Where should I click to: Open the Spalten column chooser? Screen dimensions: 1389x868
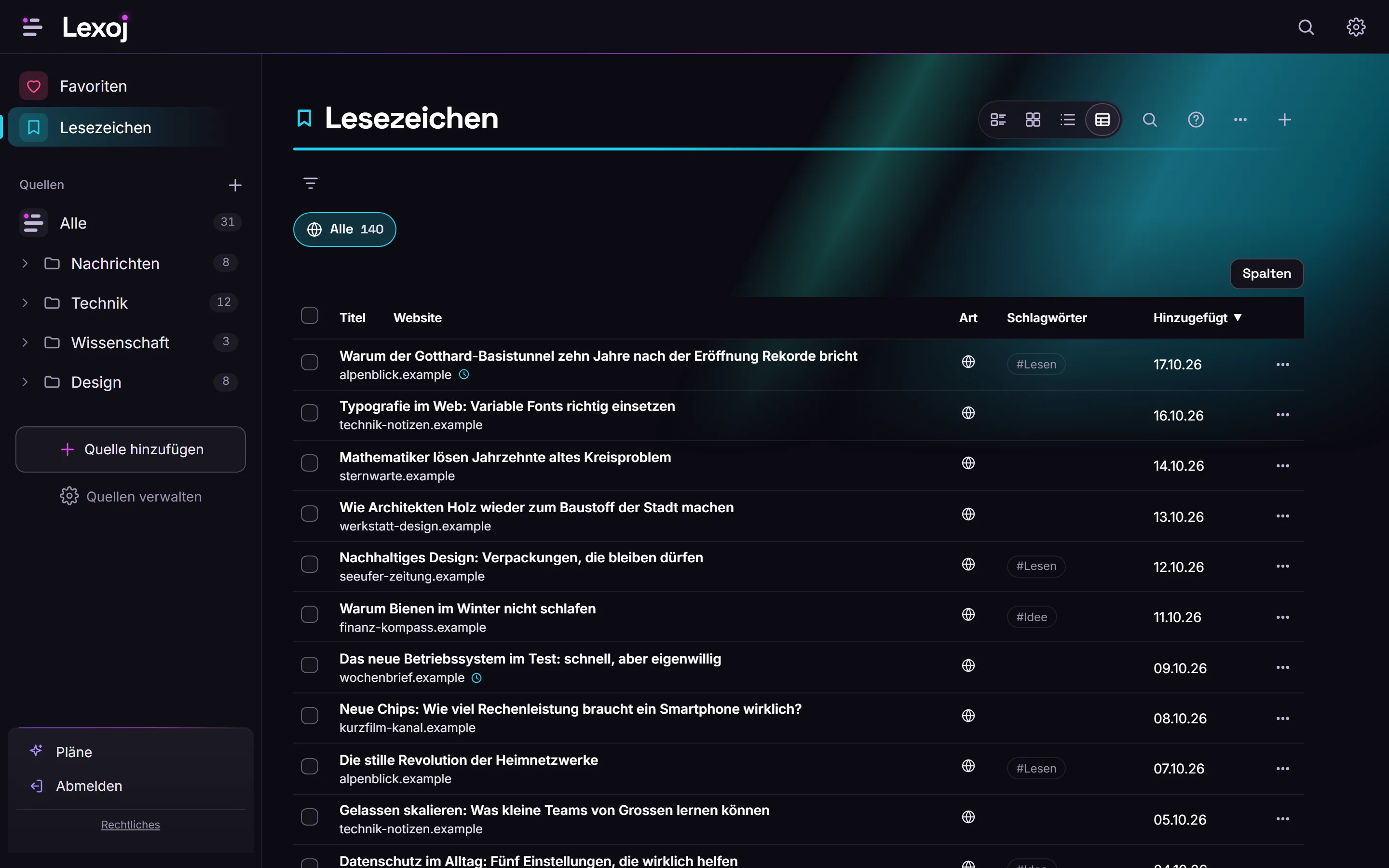click(1266, 273)
